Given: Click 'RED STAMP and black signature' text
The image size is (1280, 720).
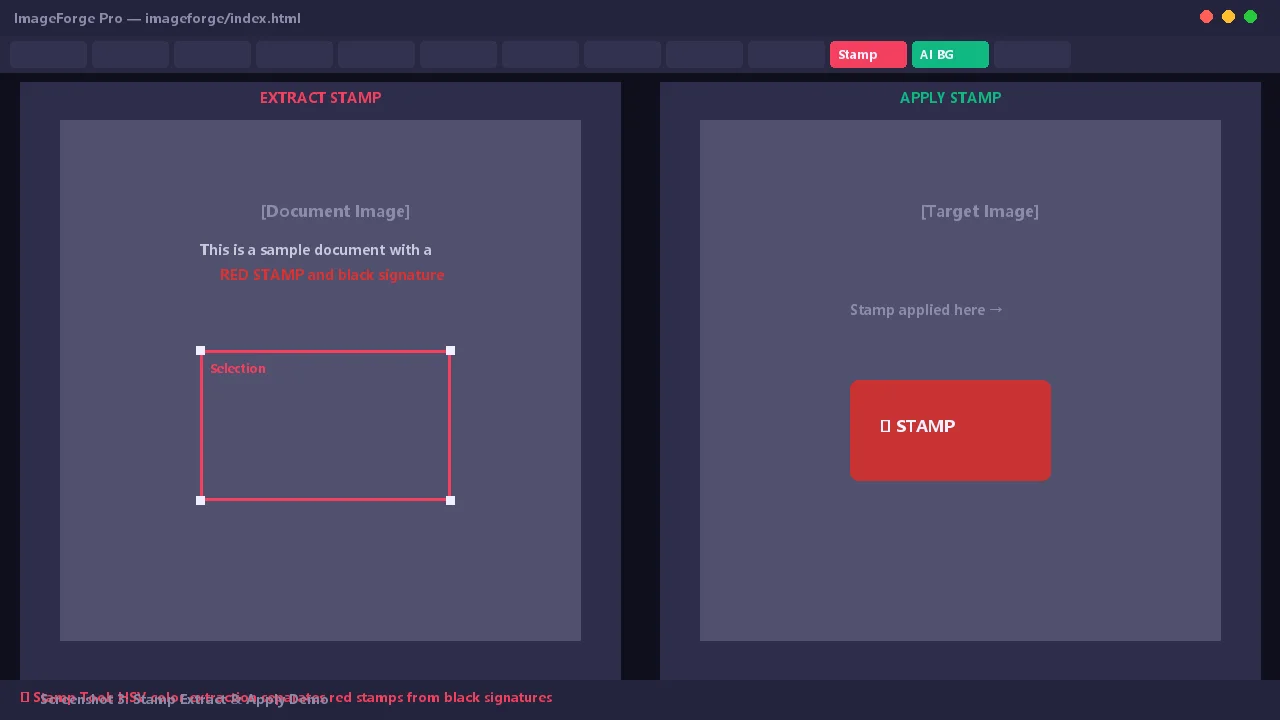Looking at the screenshot, I should [332, 275].
